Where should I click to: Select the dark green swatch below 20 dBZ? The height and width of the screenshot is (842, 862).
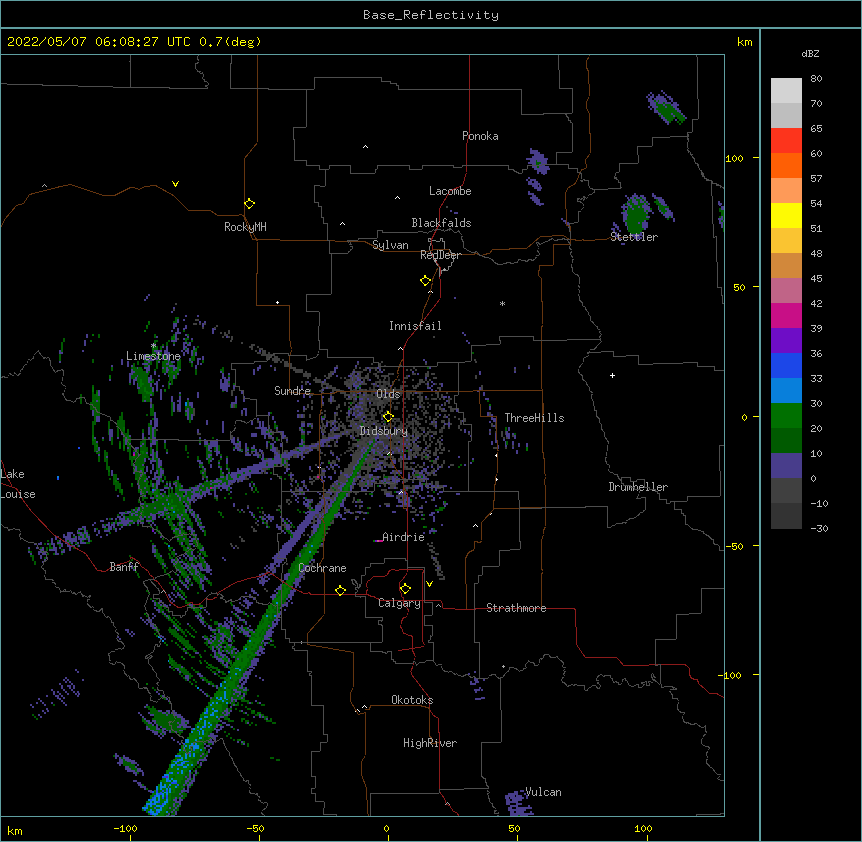tap(786, 440)
